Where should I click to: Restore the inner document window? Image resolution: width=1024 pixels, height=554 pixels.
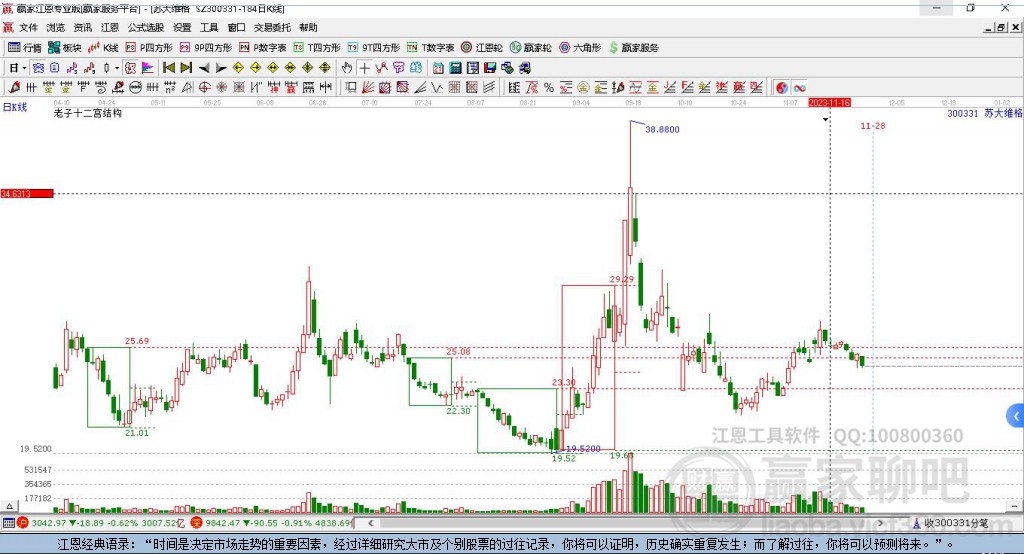[1000, 27]
